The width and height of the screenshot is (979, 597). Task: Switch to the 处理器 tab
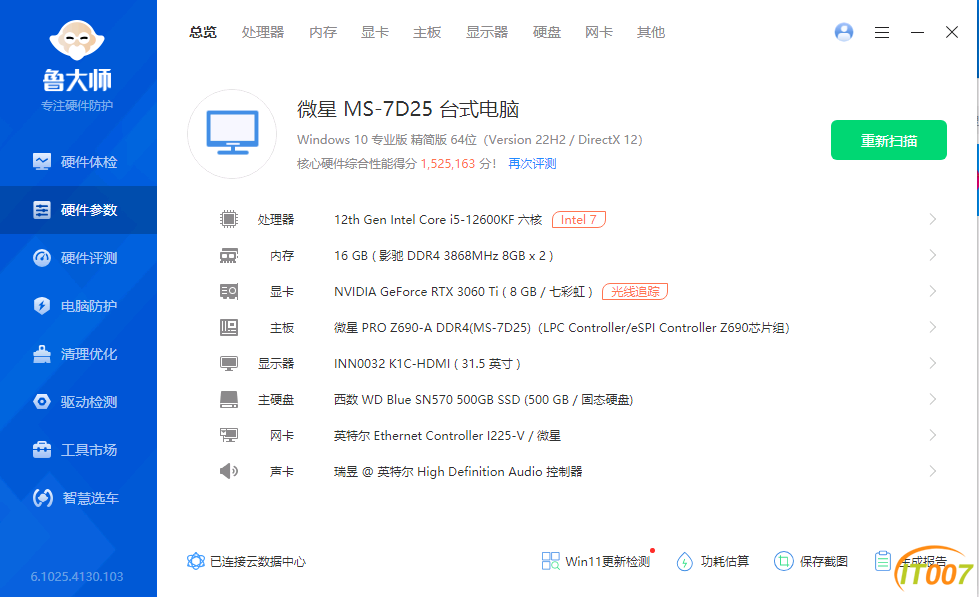[x=263, y=32]
